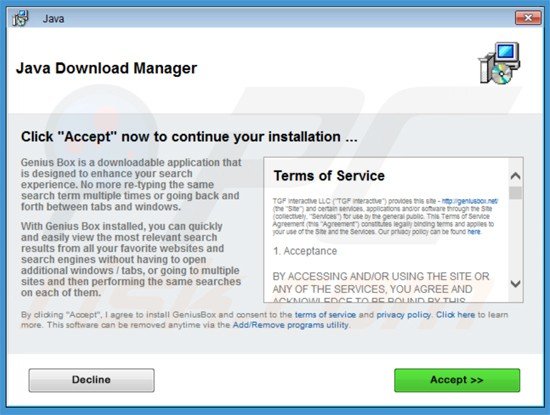The width and height of the screenshot is (550, 415).
Task: Click the privacy policy 'here' link in terms
Action: [x=474, y=232]
